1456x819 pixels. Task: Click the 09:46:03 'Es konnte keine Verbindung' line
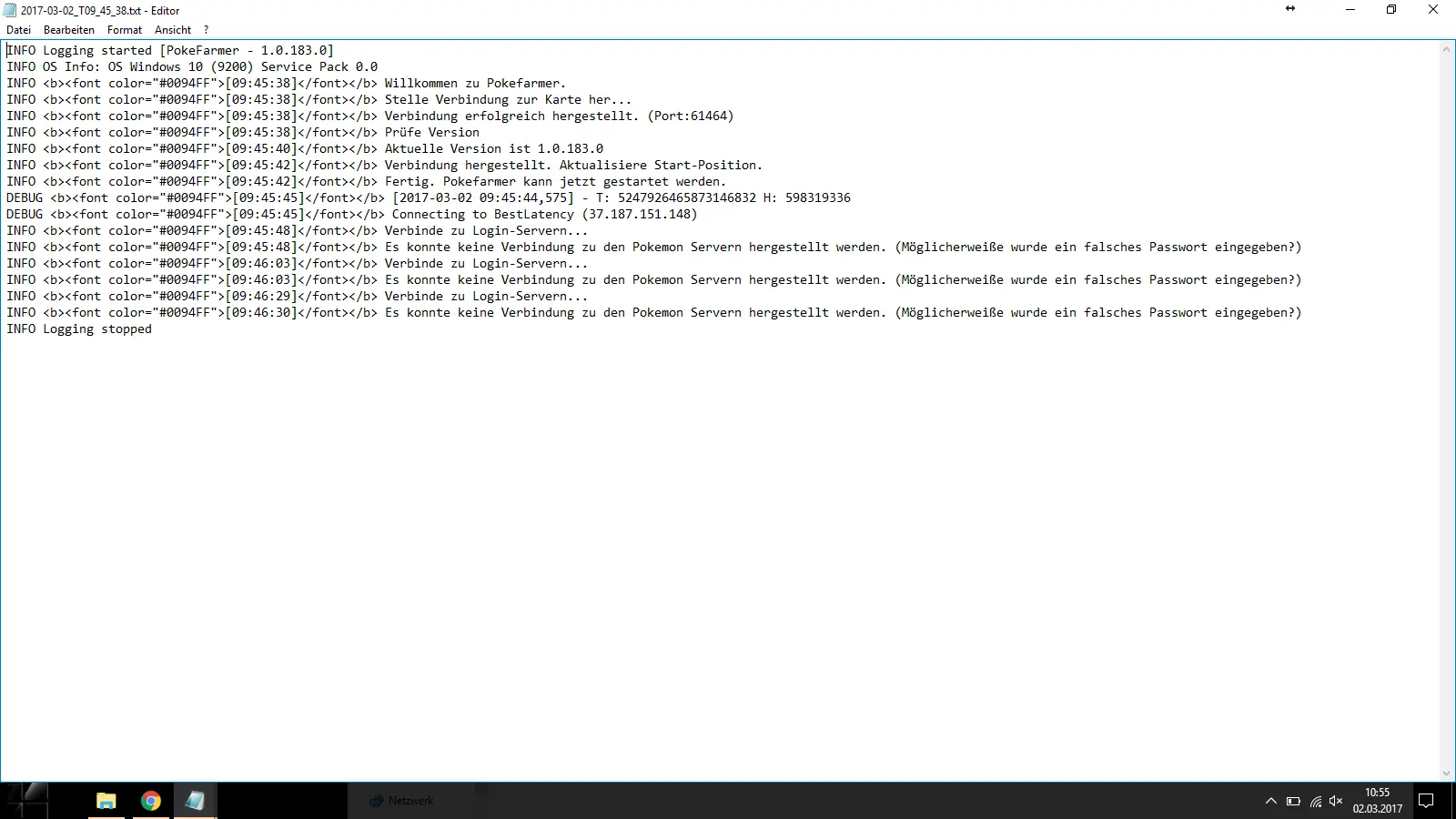tap(653, 280)
